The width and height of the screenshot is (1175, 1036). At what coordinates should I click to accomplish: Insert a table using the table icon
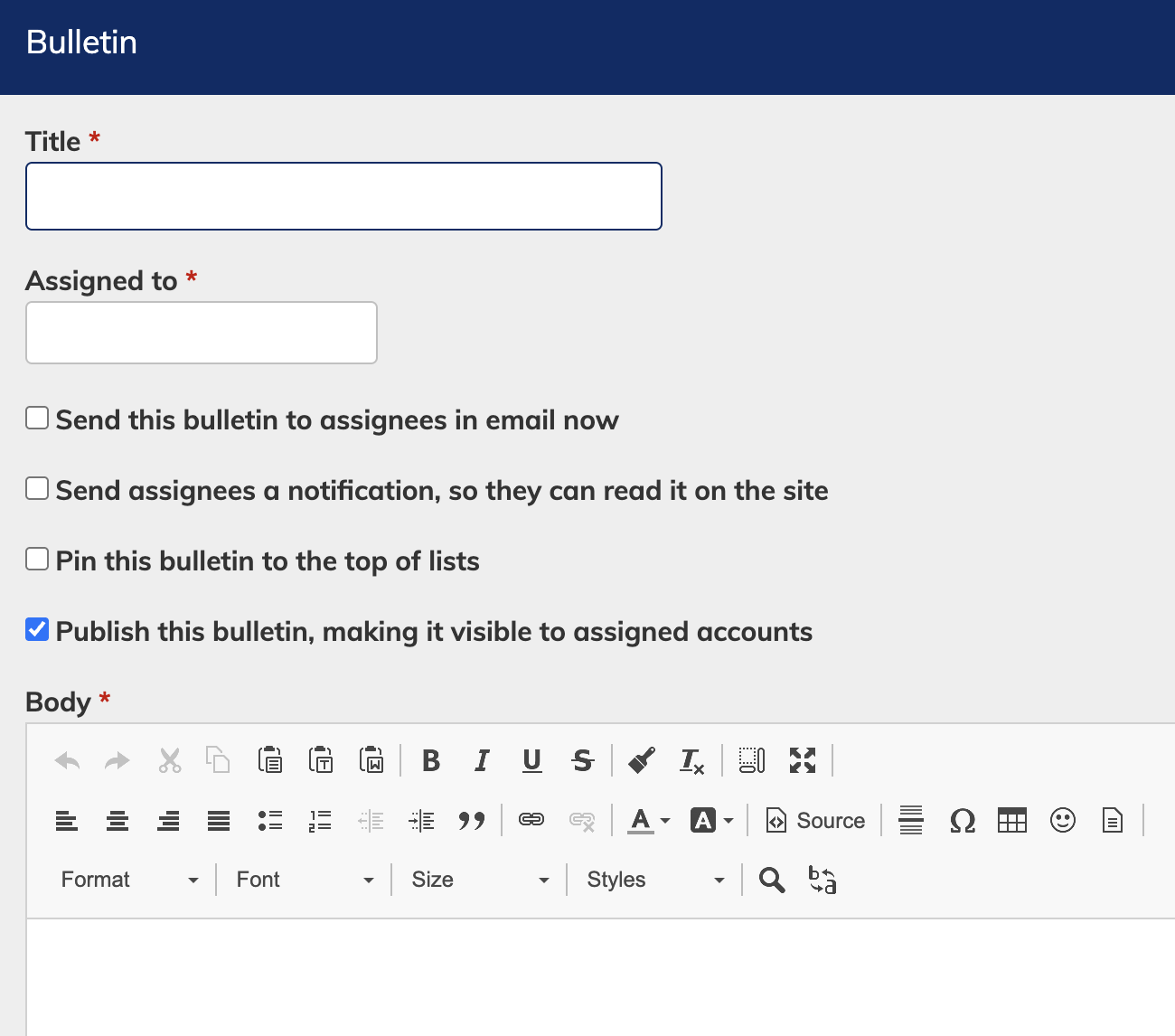tap(1011, 820)
